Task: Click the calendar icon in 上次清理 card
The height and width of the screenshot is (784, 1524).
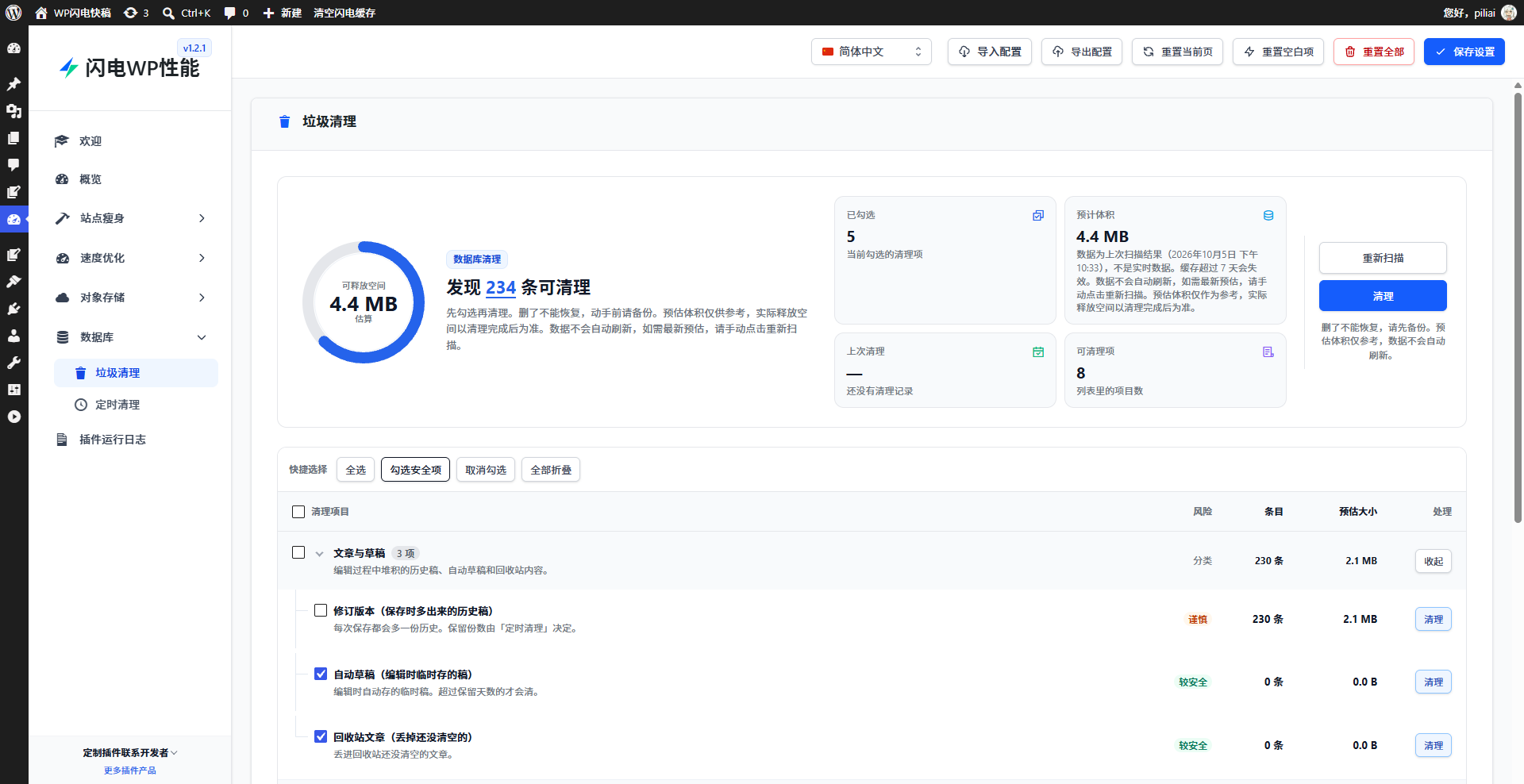Action: pyautogui.click(x=1038, y=352)
